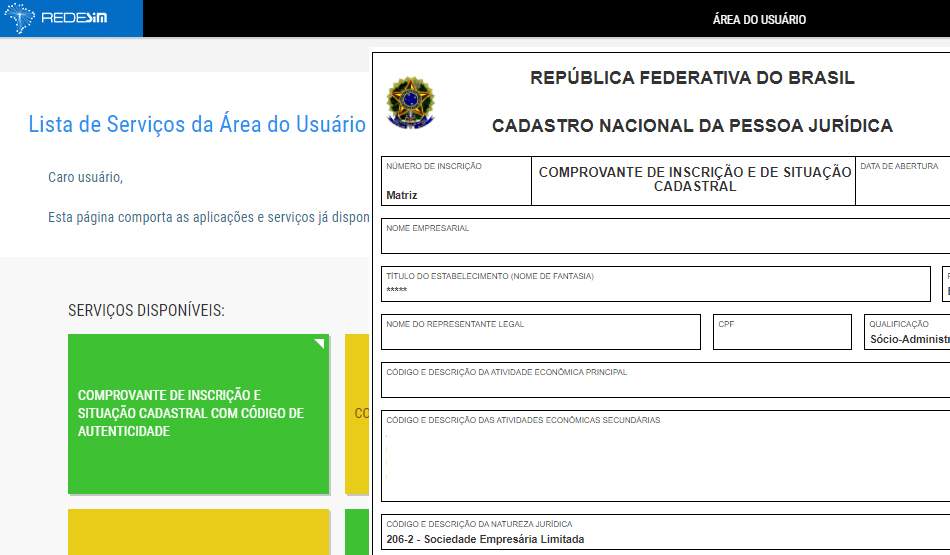Open ÁREA DO USUÁRIO menu item
The height and width of the screenshot is (555, 950).
(759, 19)
